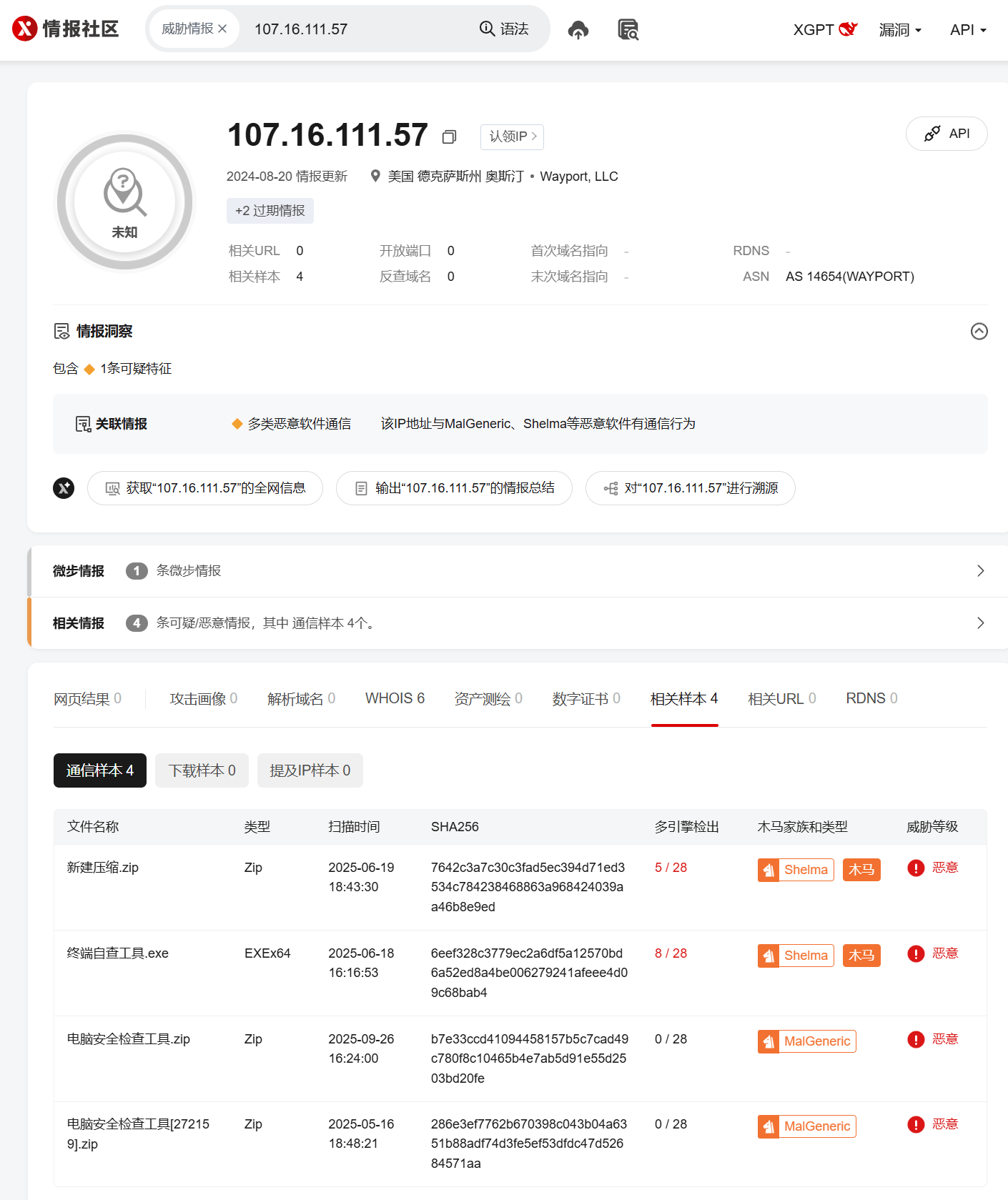The image size is (1008, 1200).
Task: Click the Shelma tag in 新建压缩.zip row
Action: point(796,870)
